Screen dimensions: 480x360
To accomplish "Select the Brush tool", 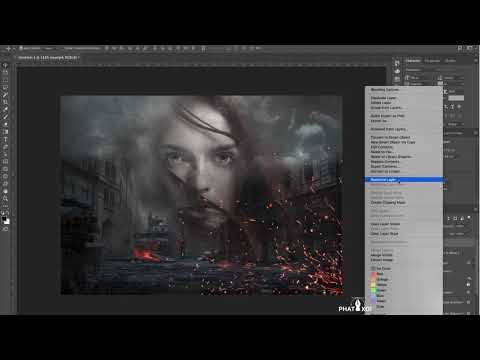I will coord(5,116).
